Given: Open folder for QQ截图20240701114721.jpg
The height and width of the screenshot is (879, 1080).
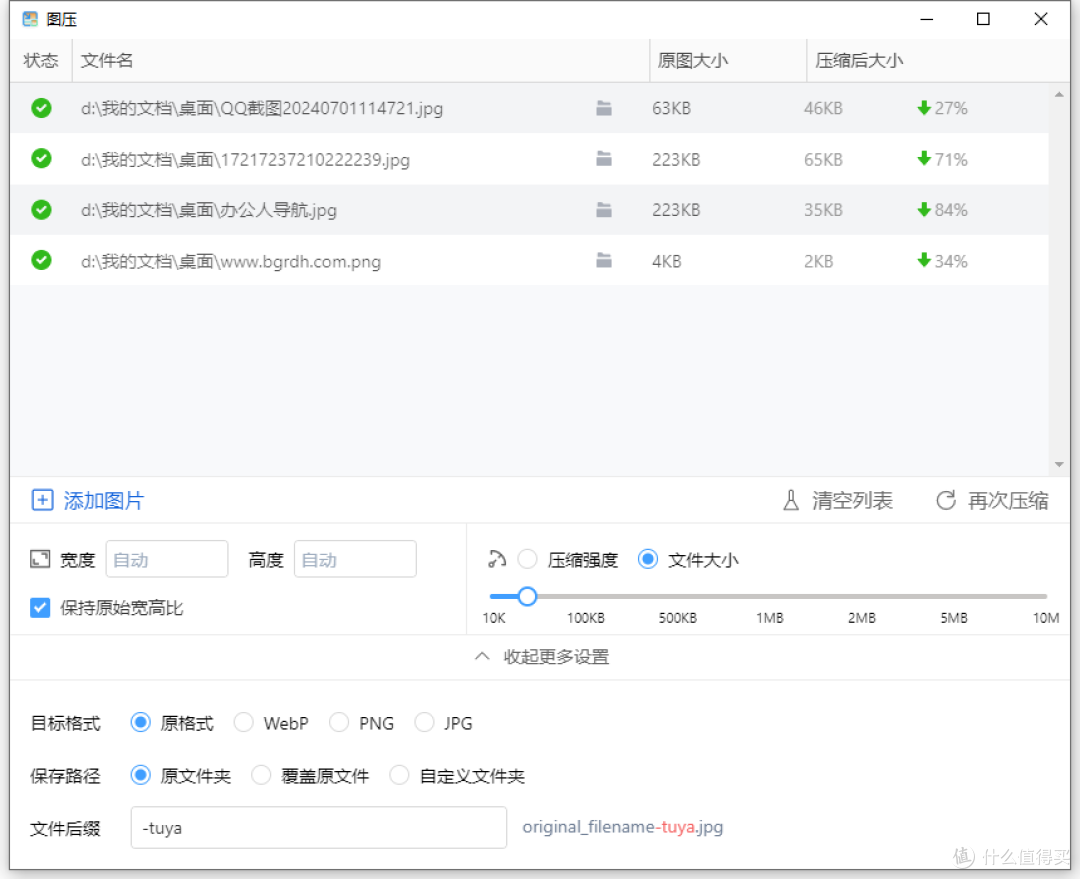Looking at the screenshot, I should (604, 108).
